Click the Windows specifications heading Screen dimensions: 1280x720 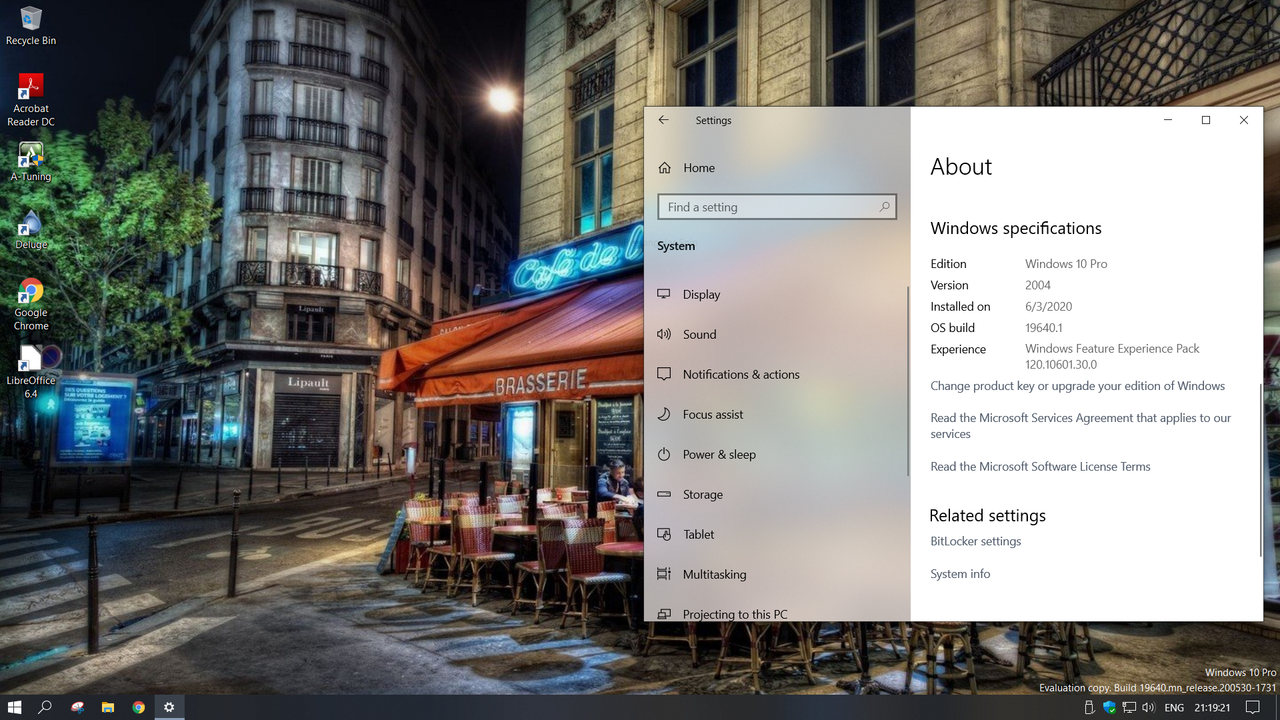point(1016,228)
